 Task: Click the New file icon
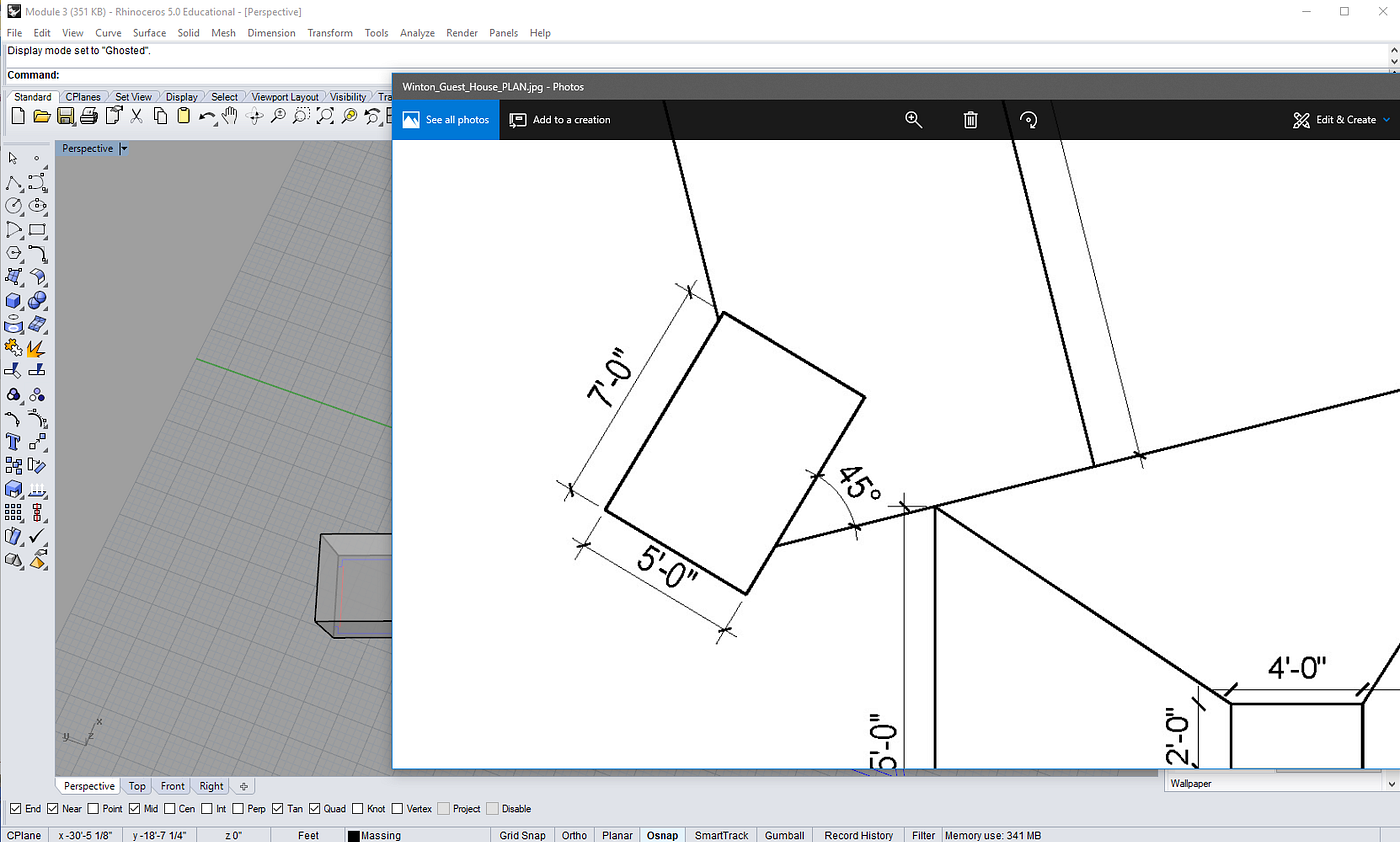pyautogui.click(x=18, y=116)
